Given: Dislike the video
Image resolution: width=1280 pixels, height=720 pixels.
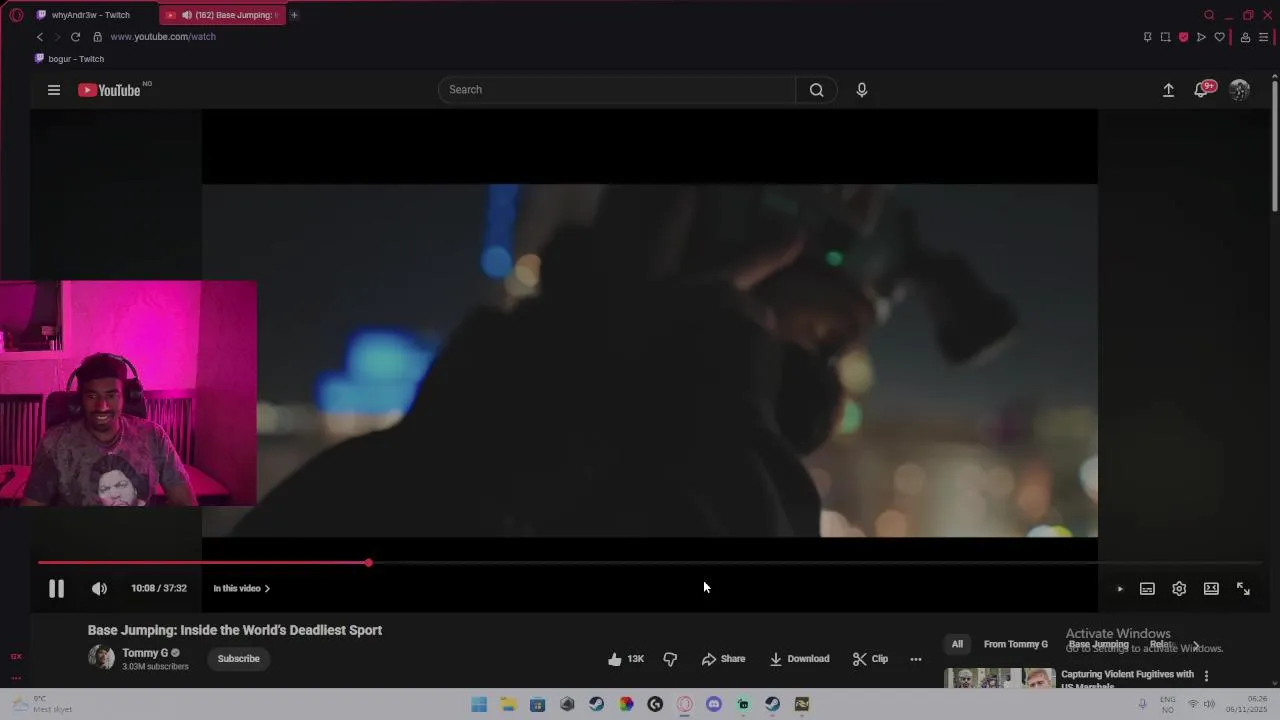Looking at the screenshot, I should pyautogui.click(x=670, y=659).
